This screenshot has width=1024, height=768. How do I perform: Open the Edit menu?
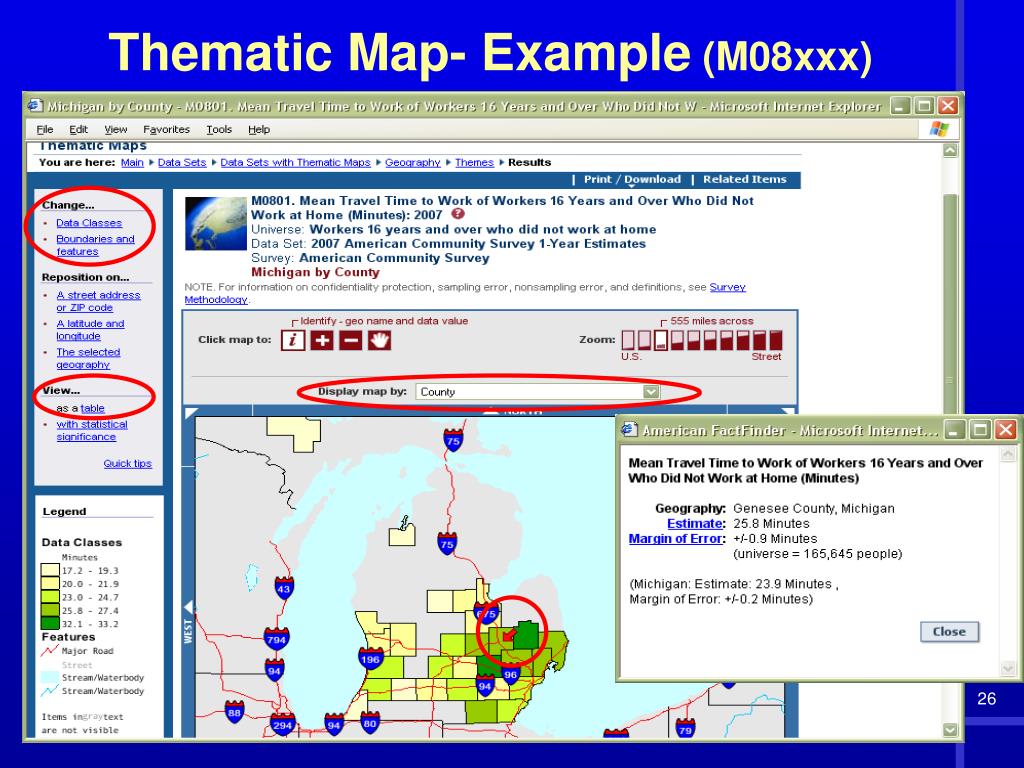78,129
